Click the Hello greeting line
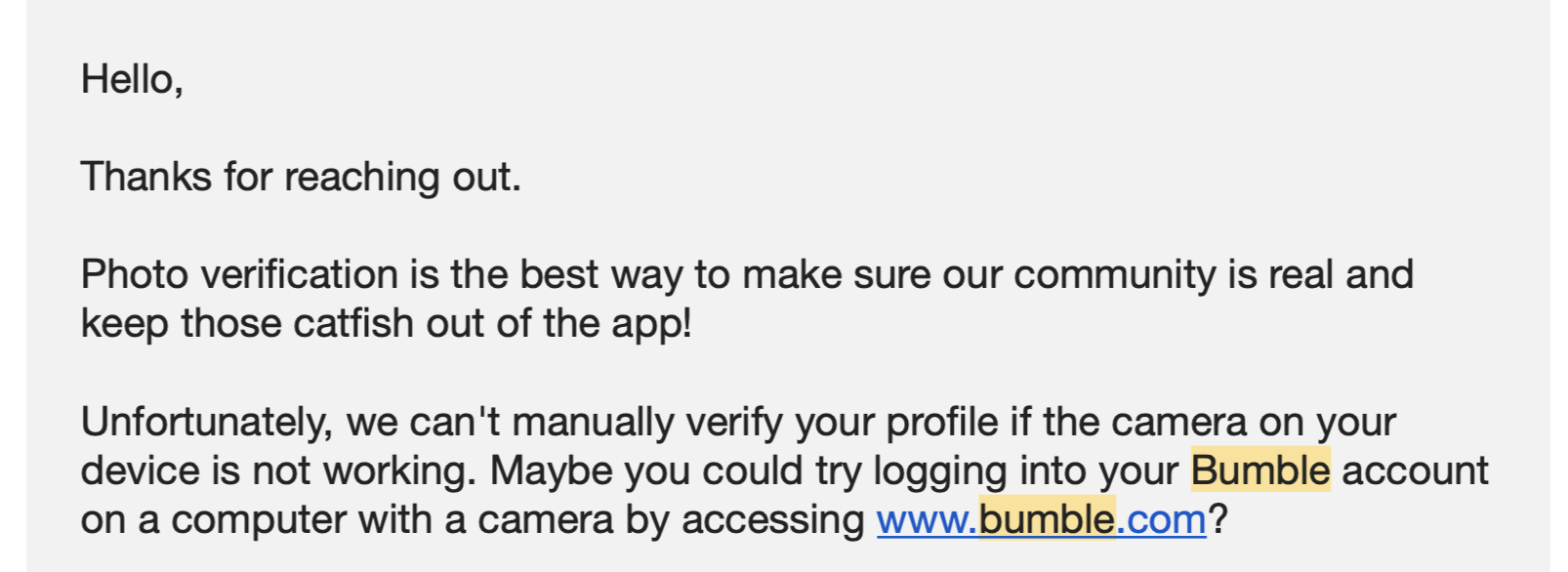This screenshot has height=572, width=1568. point(132,80)
